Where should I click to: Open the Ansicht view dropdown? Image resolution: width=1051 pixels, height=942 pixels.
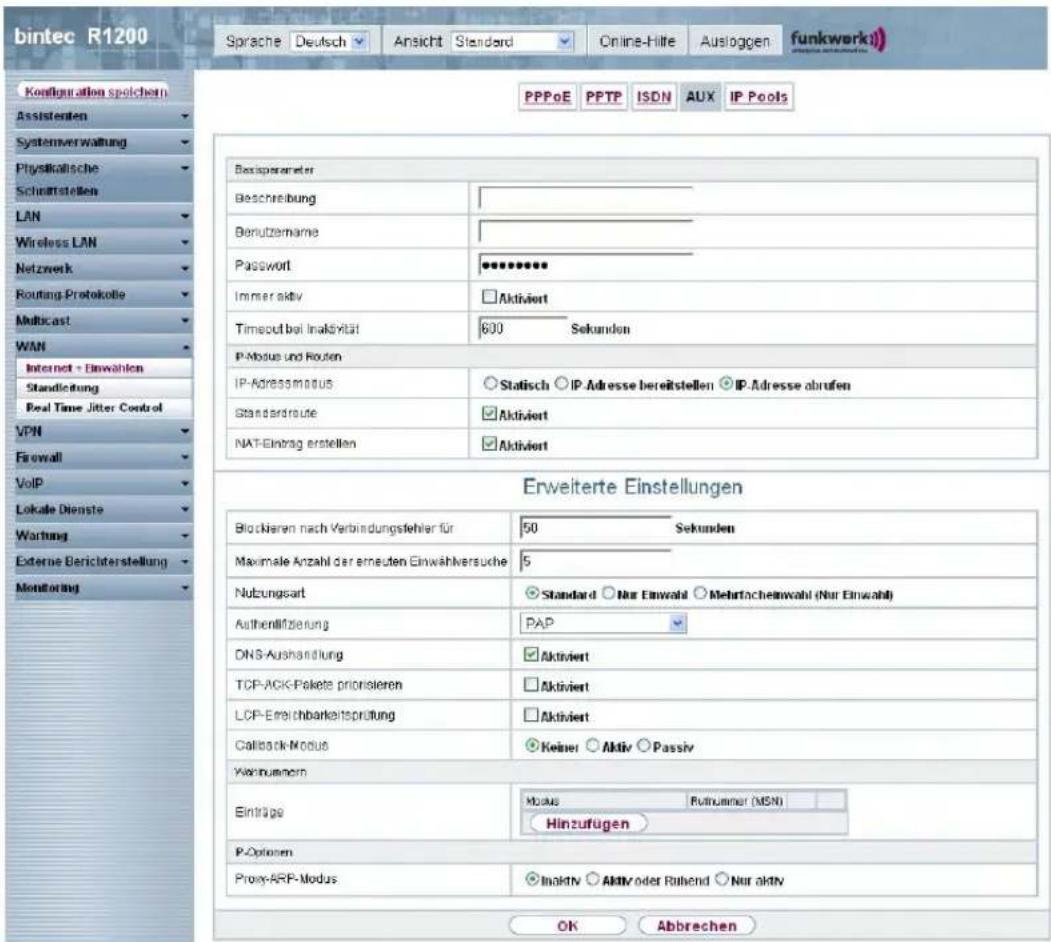pos(513,42)
